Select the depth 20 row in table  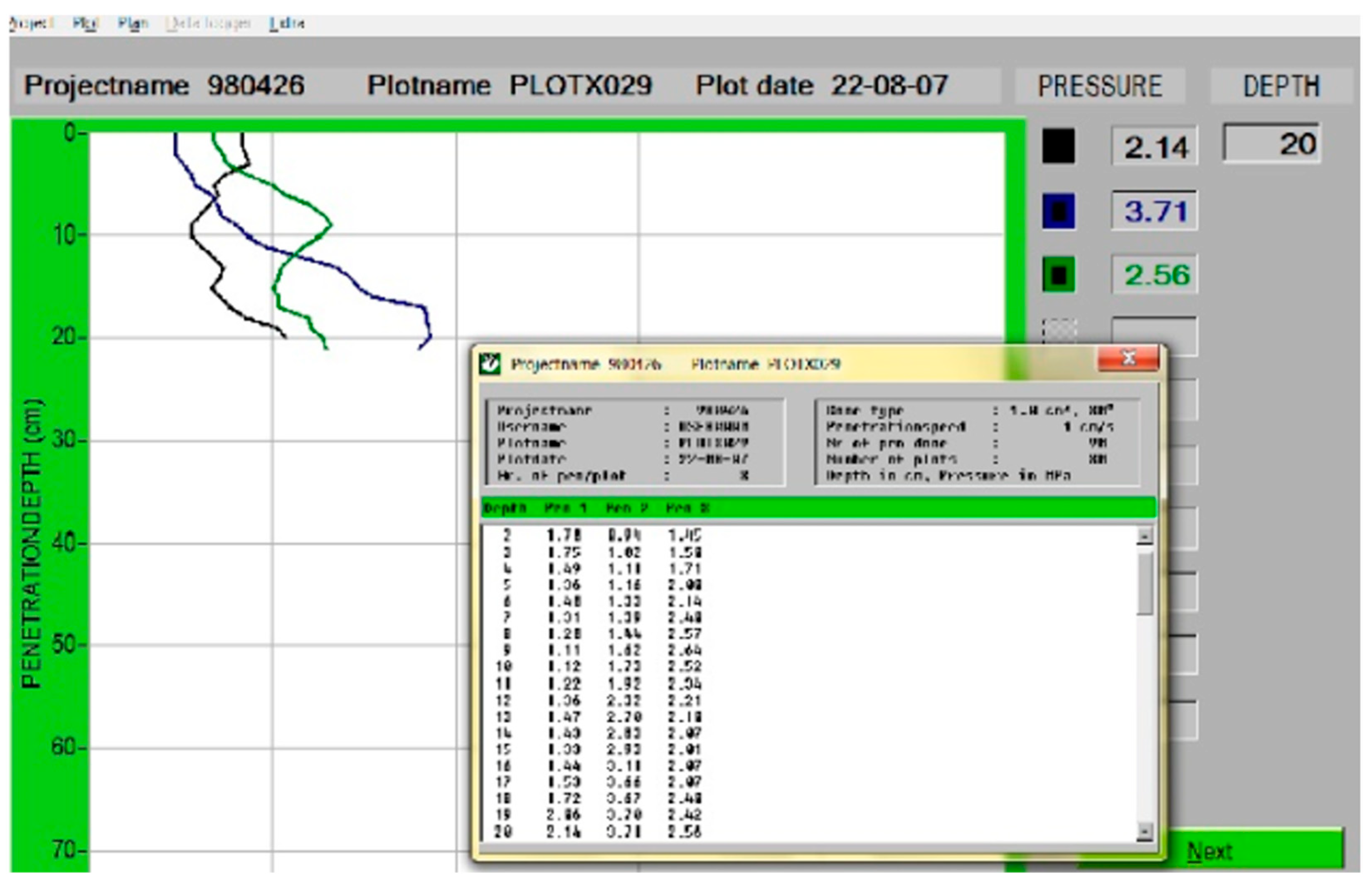point(598,832)
